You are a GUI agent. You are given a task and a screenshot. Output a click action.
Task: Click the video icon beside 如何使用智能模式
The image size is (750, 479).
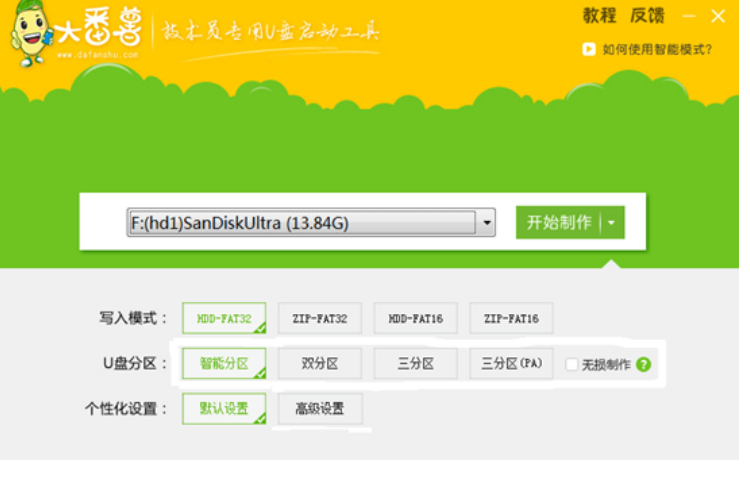pos(588,49)
